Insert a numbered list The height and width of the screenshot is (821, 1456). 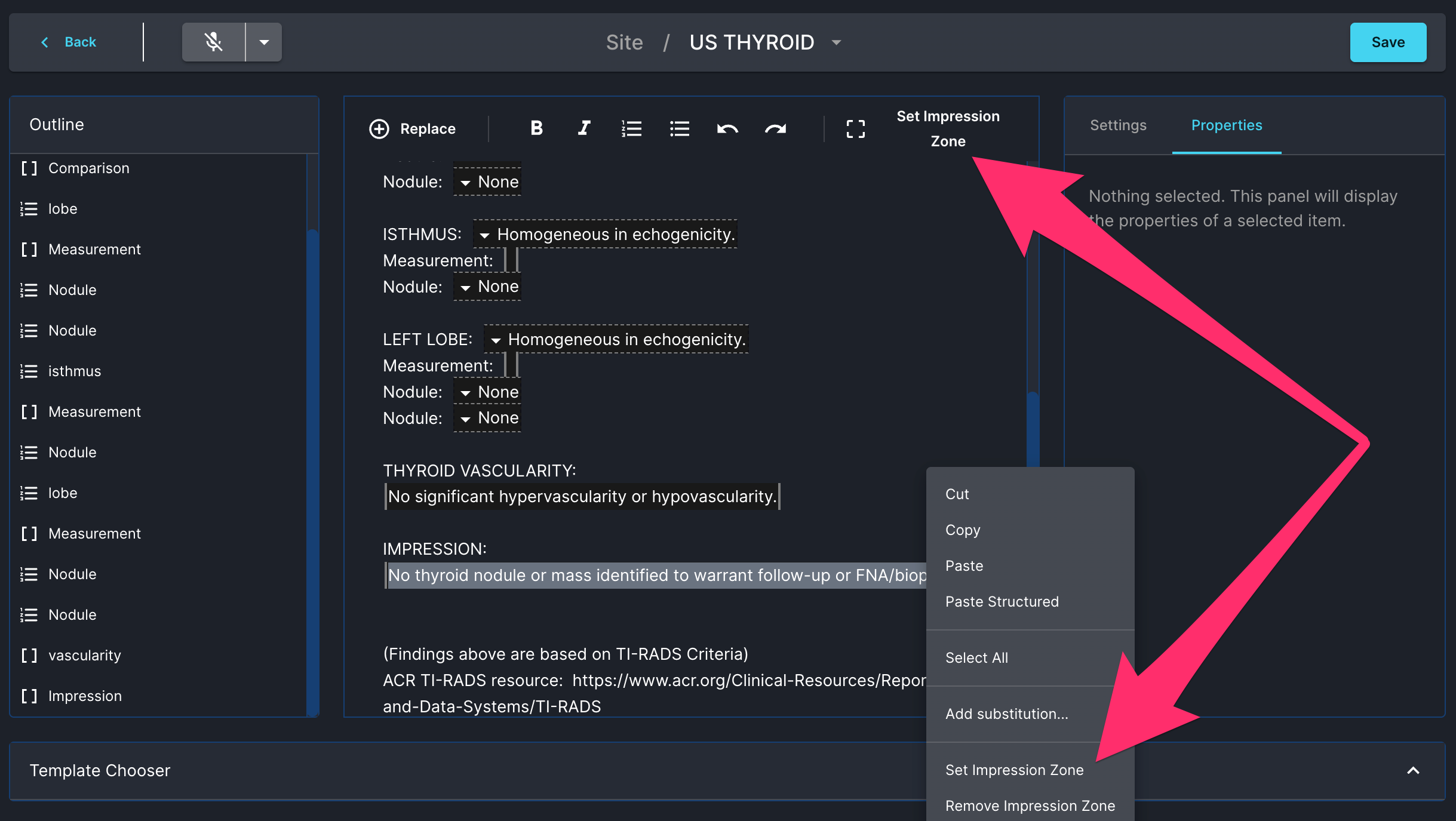(631, 128)
